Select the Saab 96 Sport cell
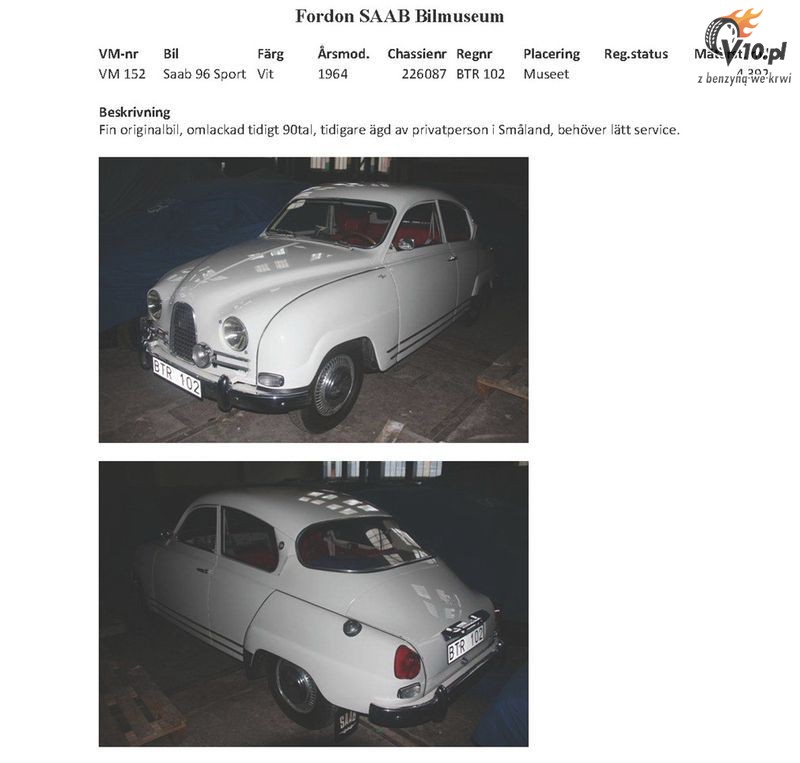Screen dimensions: 800x763 point(204,75)
